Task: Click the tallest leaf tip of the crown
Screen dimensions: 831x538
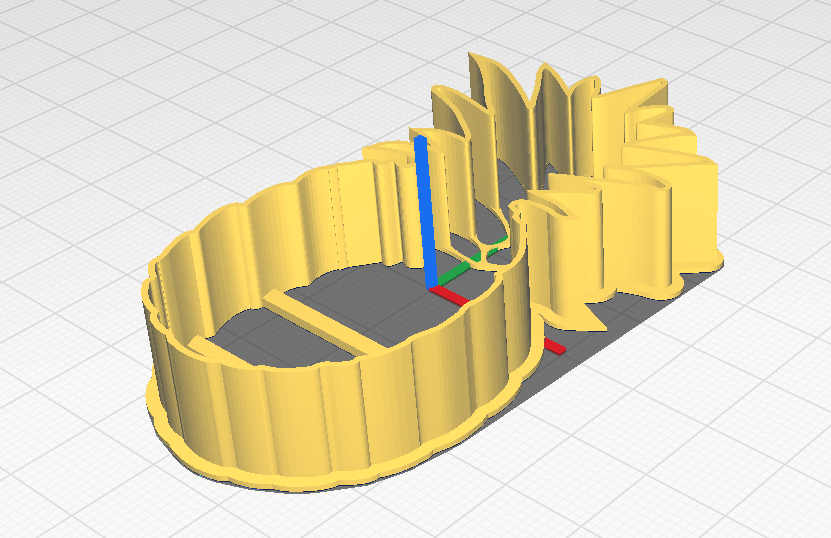Action: 478,62
